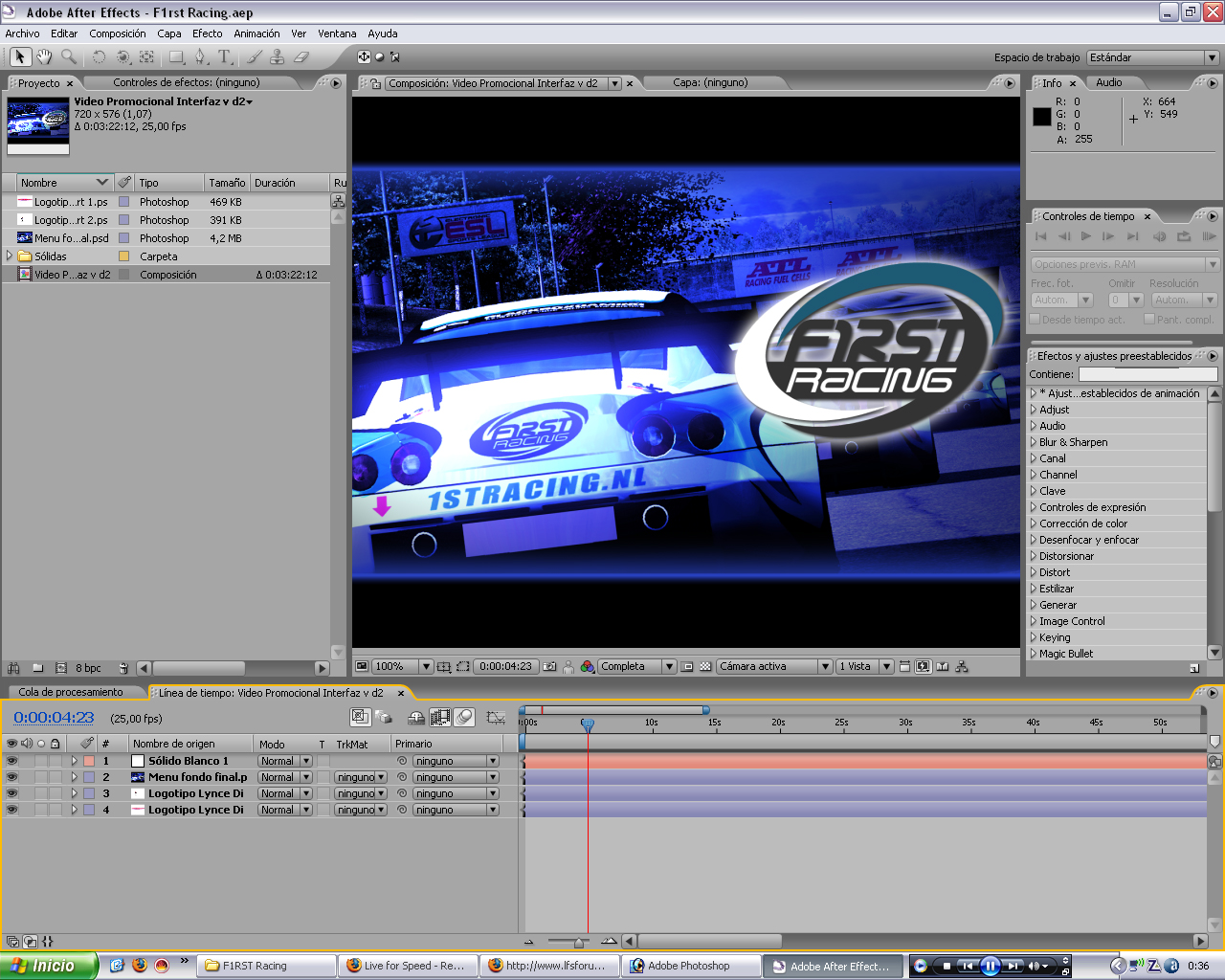Expand the Sólidas folder in Project
Viewport: 1225px width, 980px height.
(x=10, y=256)
